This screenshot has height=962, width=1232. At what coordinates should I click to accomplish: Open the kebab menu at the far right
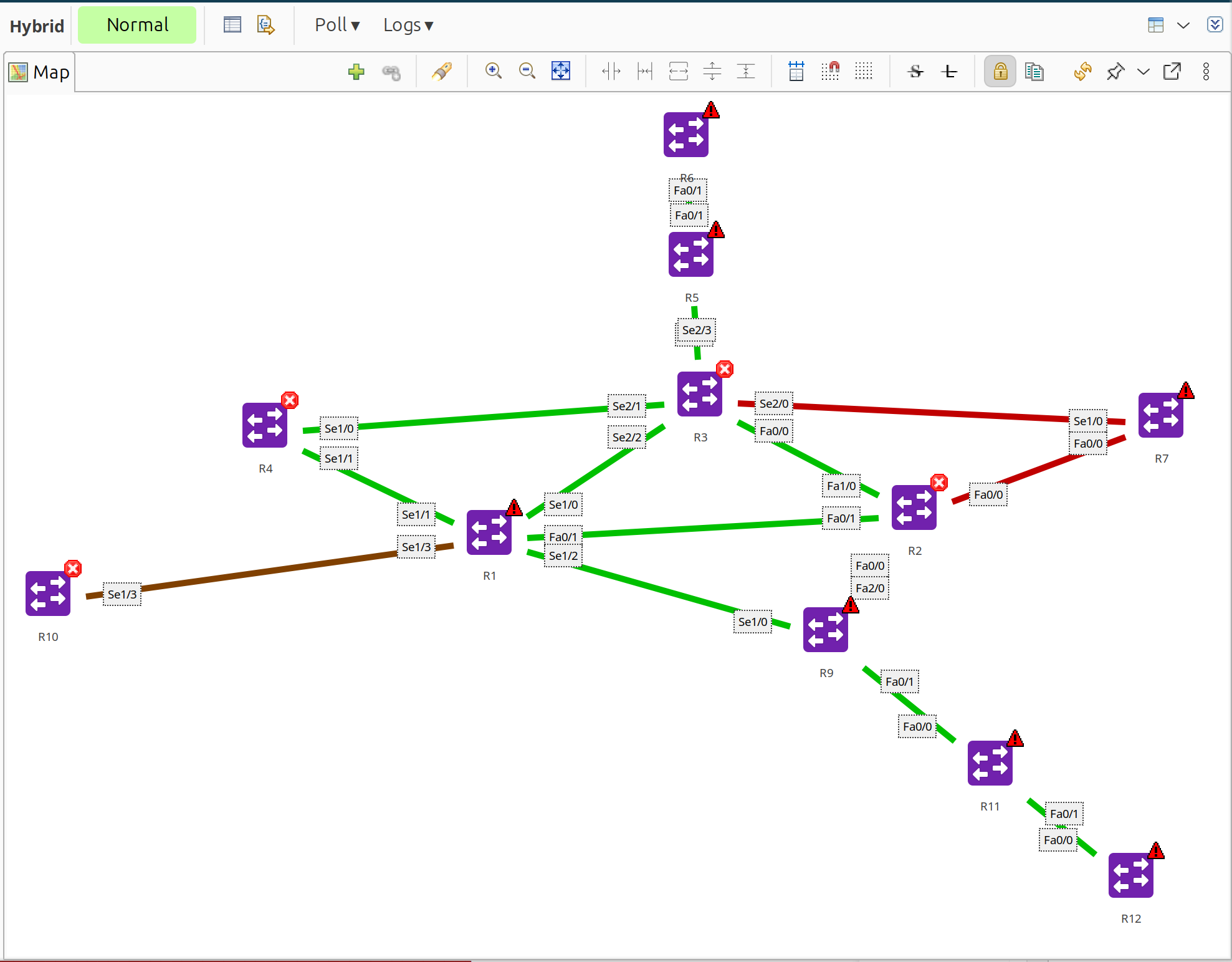[1206, 72]
